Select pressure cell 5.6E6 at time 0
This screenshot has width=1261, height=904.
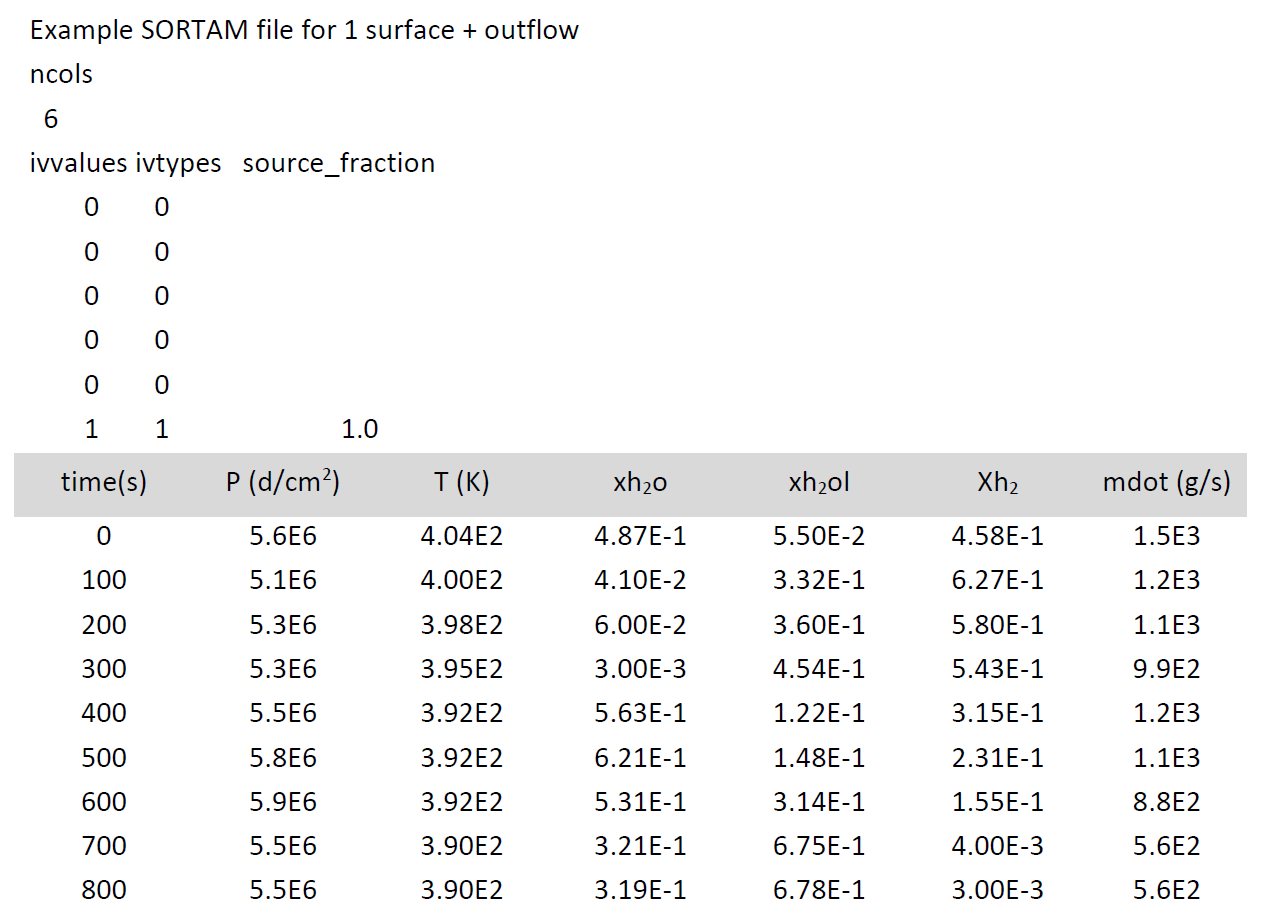point(283,537)
